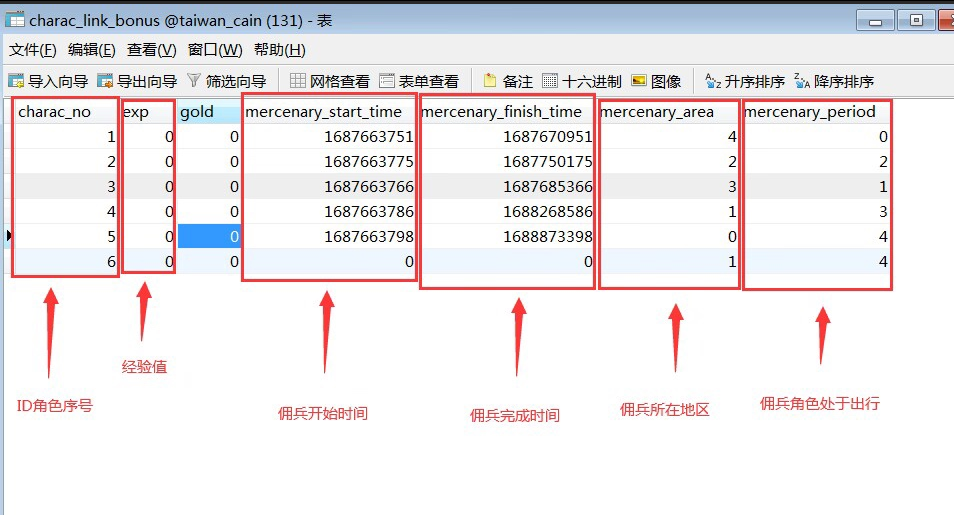Sort ascending with 升序排序

(745, 81)
